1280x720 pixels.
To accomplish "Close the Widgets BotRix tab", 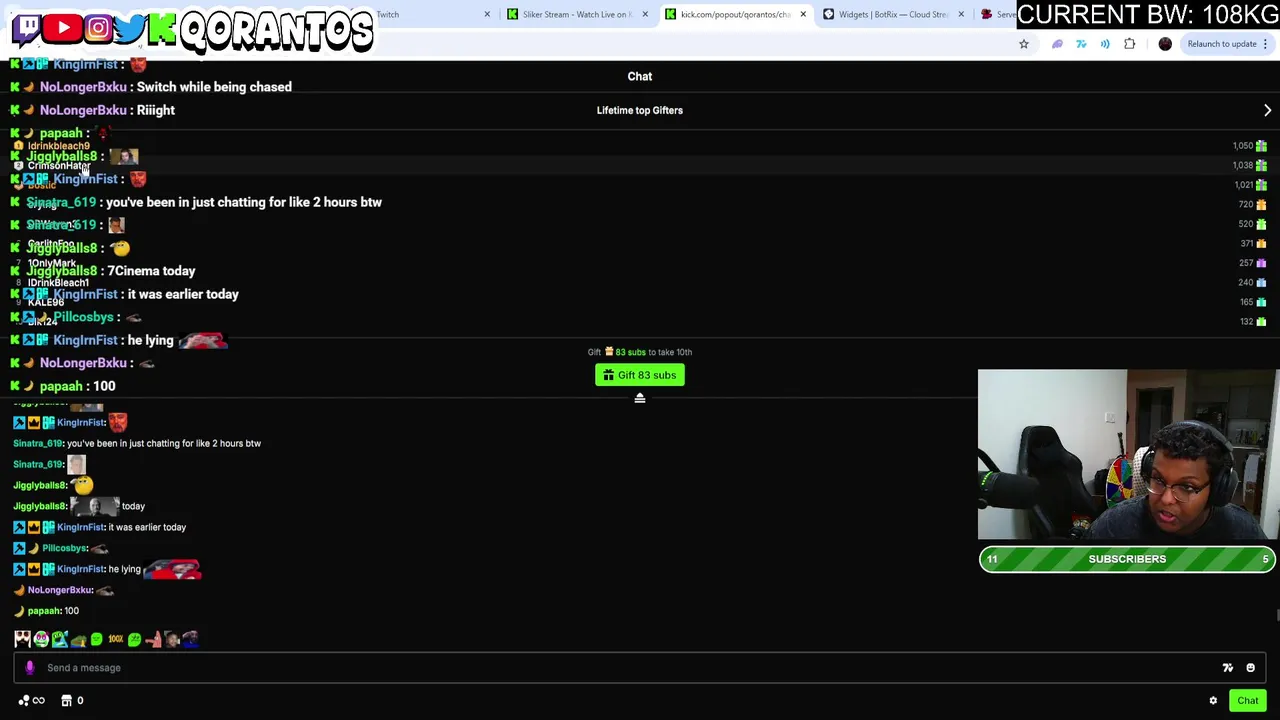I will (x=961, y=15).
